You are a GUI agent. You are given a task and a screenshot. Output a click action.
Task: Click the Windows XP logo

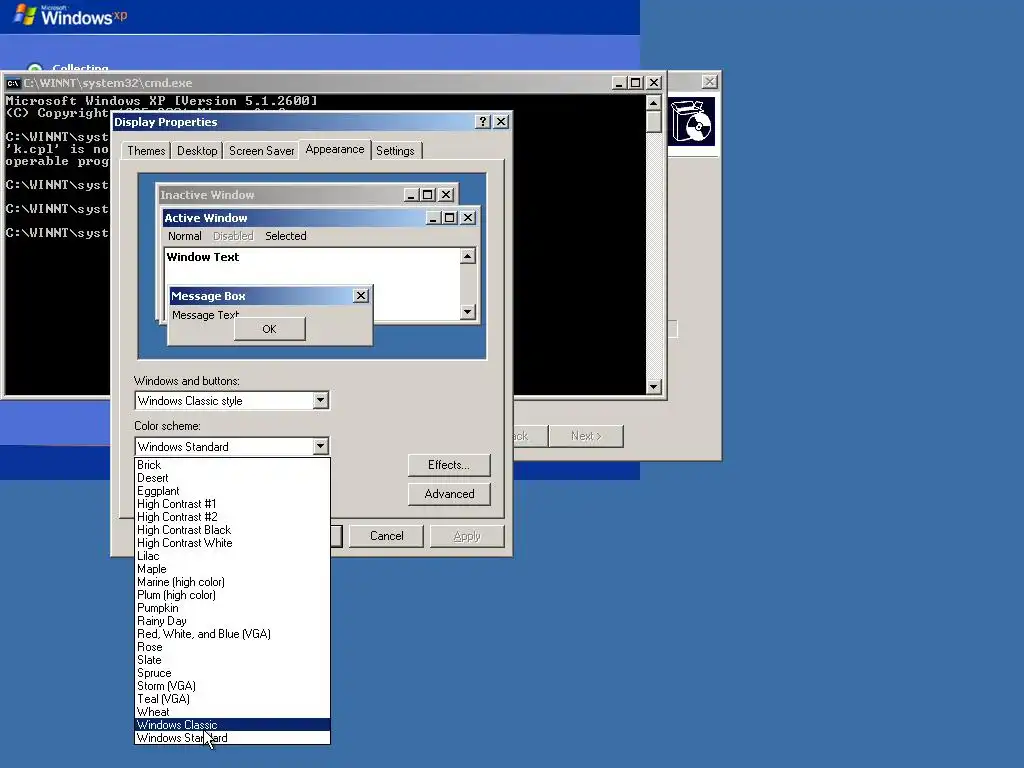[71, 16]
